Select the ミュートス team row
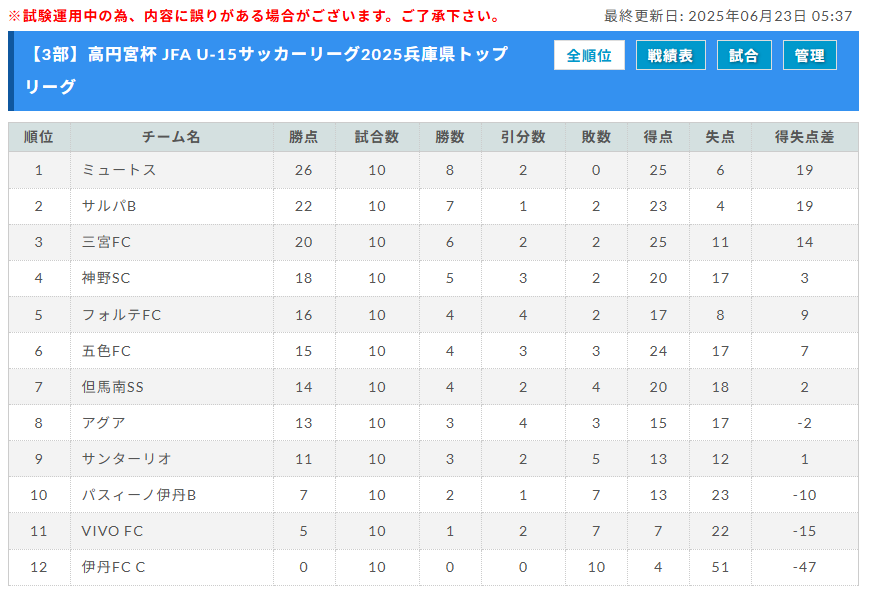 point(433,170)
